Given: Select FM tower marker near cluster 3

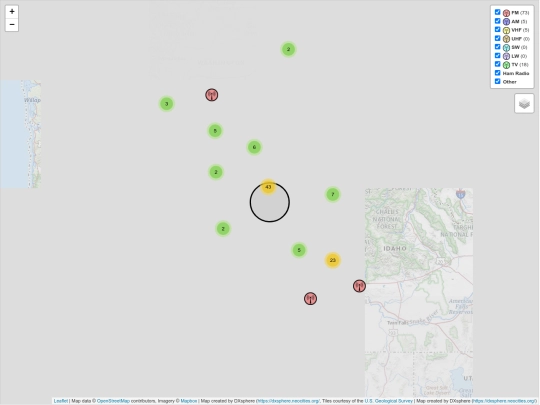Looking at the screenshot, I should [212, 95].
